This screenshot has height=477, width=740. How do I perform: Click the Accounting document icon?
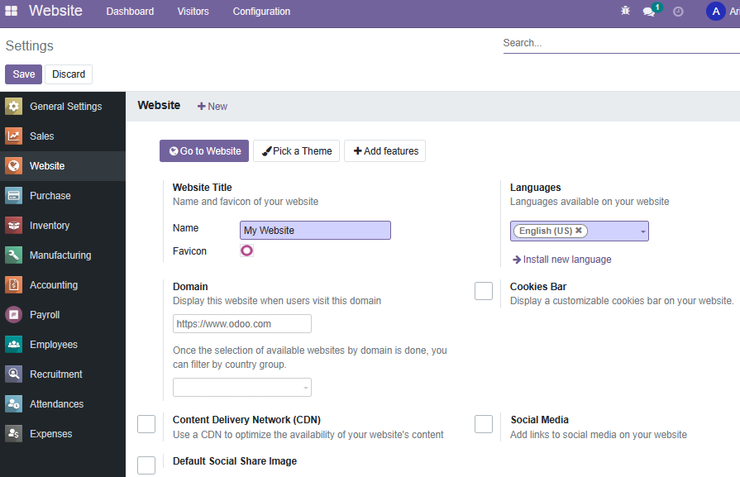coord(14,285)
